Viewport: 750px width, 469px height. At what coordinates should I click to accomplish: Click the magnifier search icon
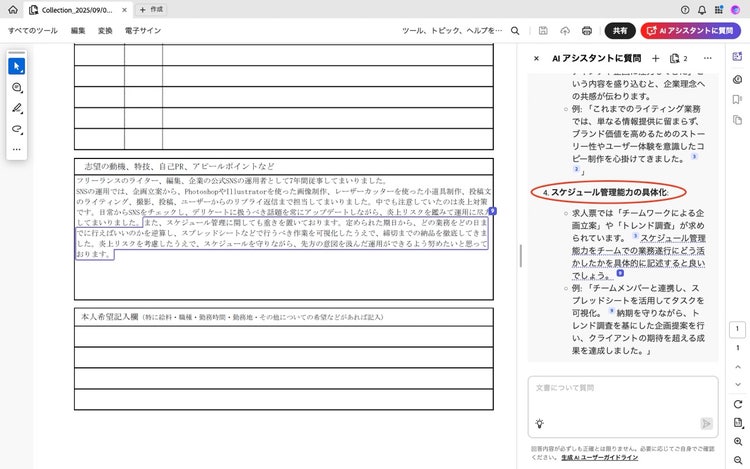[x=515, y=31]
